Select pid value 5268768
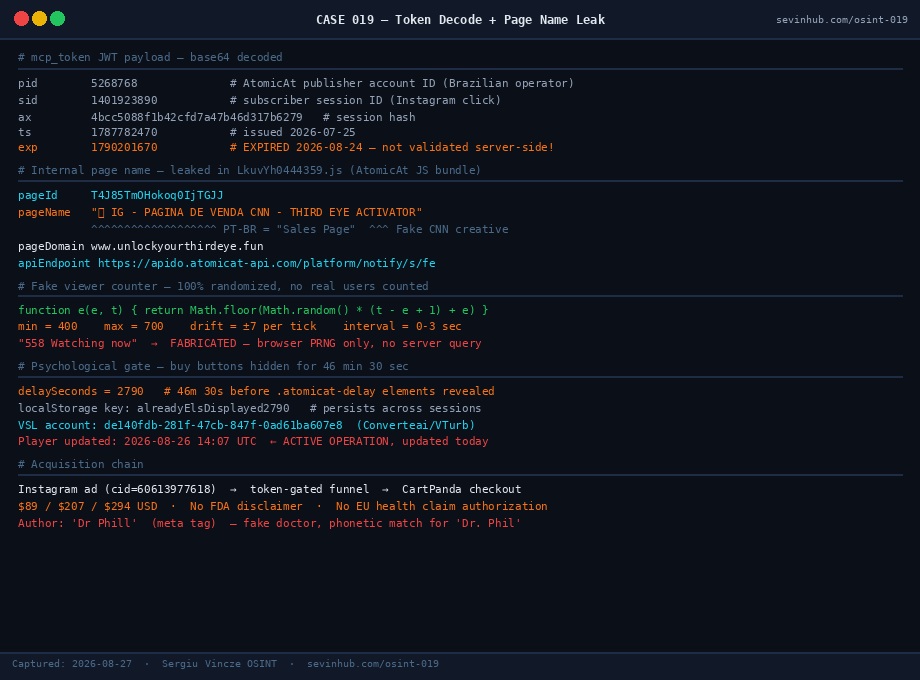This screenshot has height=680, width=920. (114, 83)
